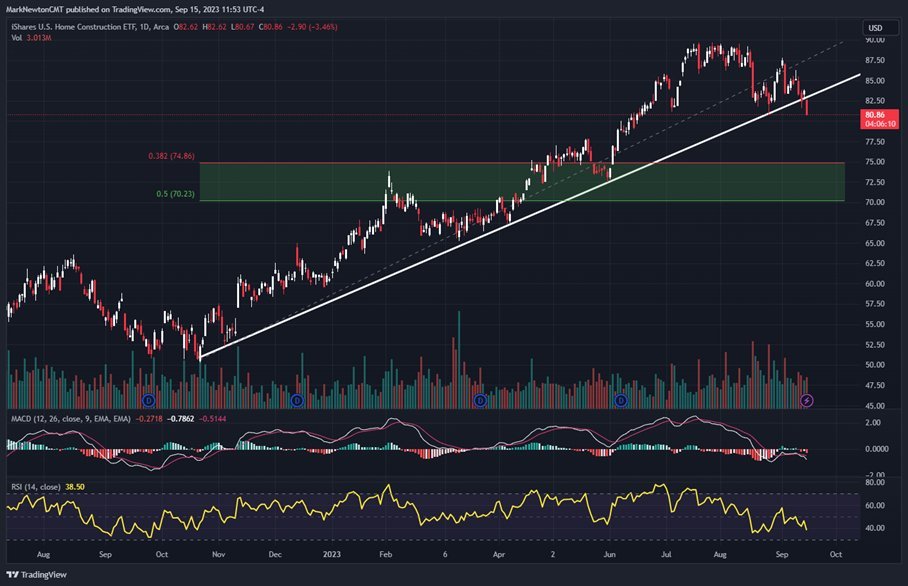This screenshot has height=586, width=908.
Task: Click the 90.00 price axis label
Action: 875,40
